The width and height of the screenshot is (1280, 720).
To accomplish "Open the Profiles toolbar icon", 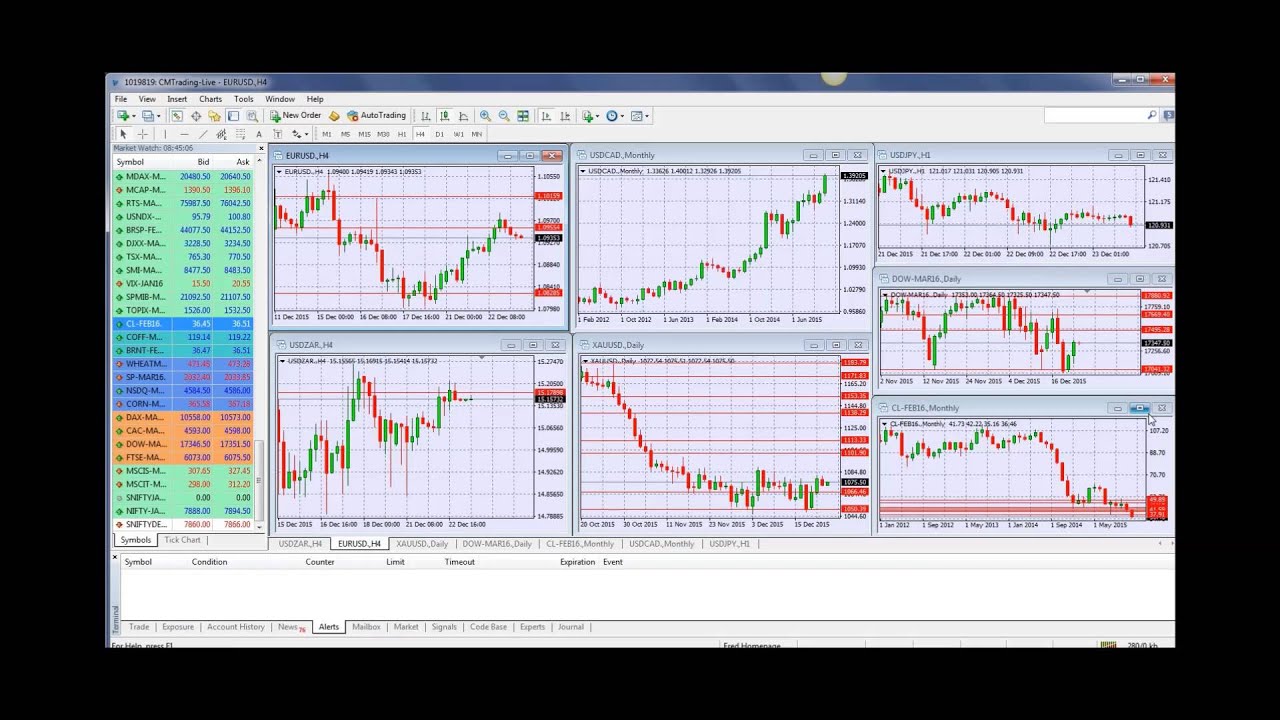I will [x=150, y=116].
